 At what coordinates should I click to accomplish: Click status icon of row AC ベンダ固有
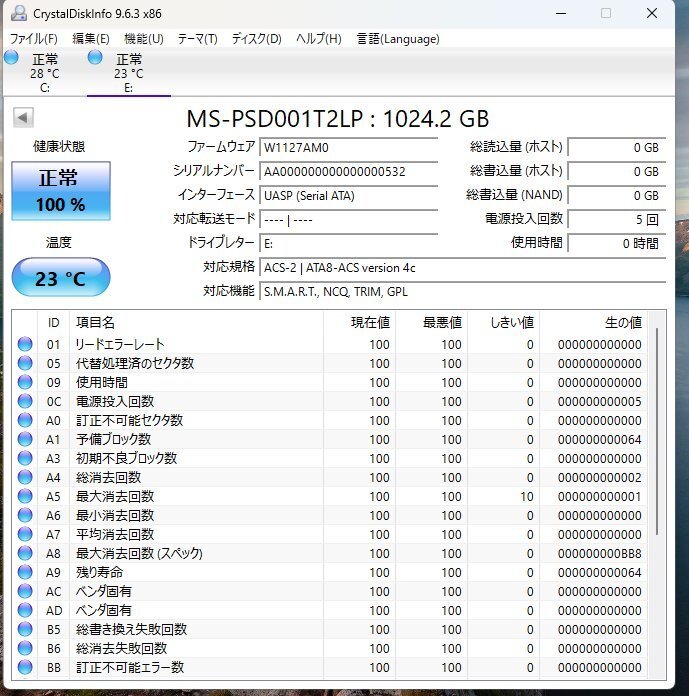(x=25, y=591)
